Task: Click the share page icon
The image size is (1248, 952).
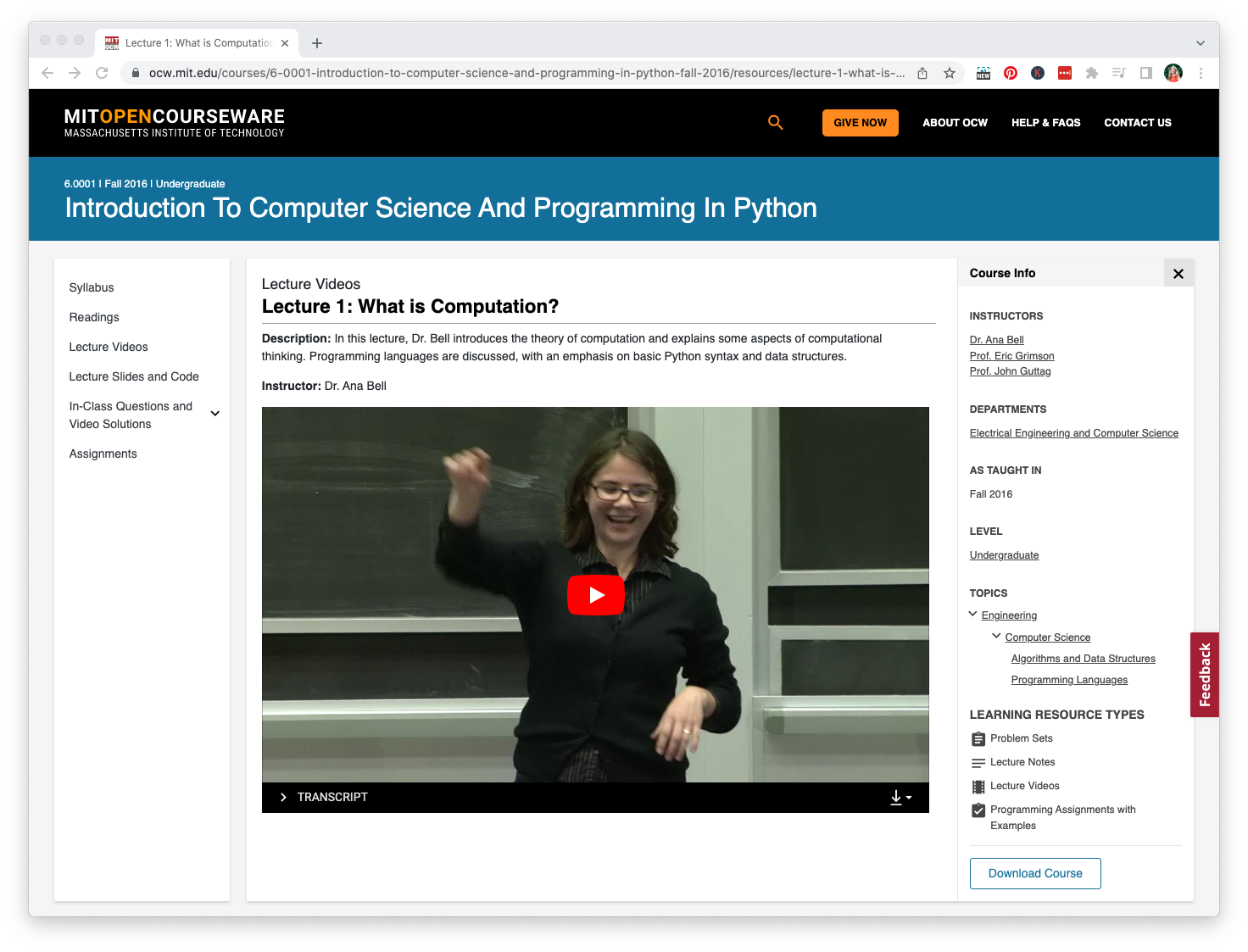Action: (x=922, y=74)
